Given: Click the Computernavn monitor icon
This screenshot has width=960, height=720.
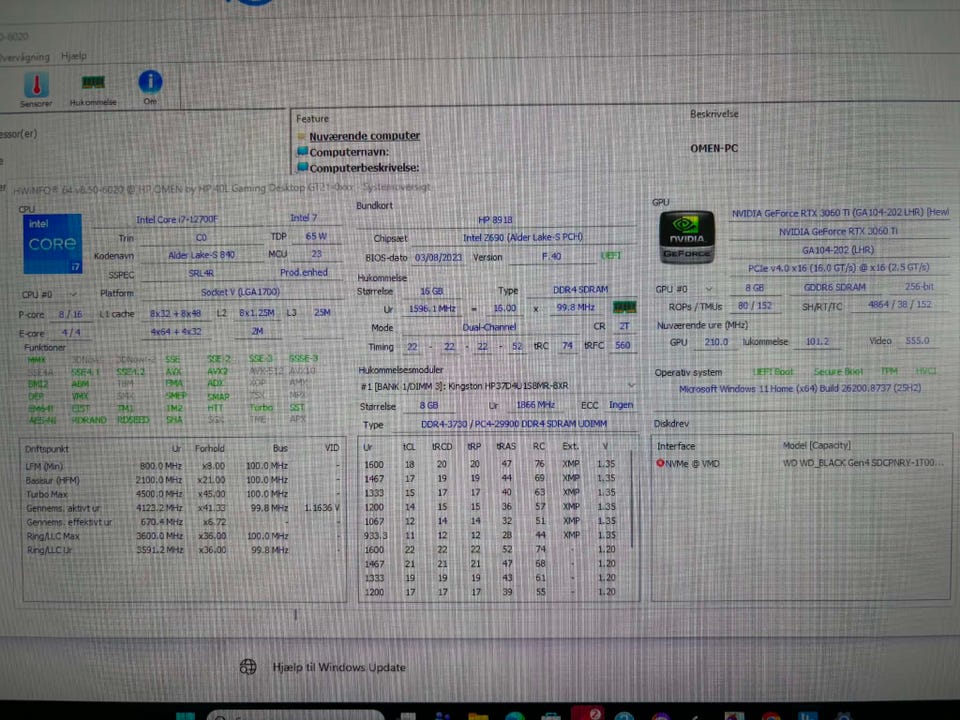Looking at the screenshot, I should 302,151.
